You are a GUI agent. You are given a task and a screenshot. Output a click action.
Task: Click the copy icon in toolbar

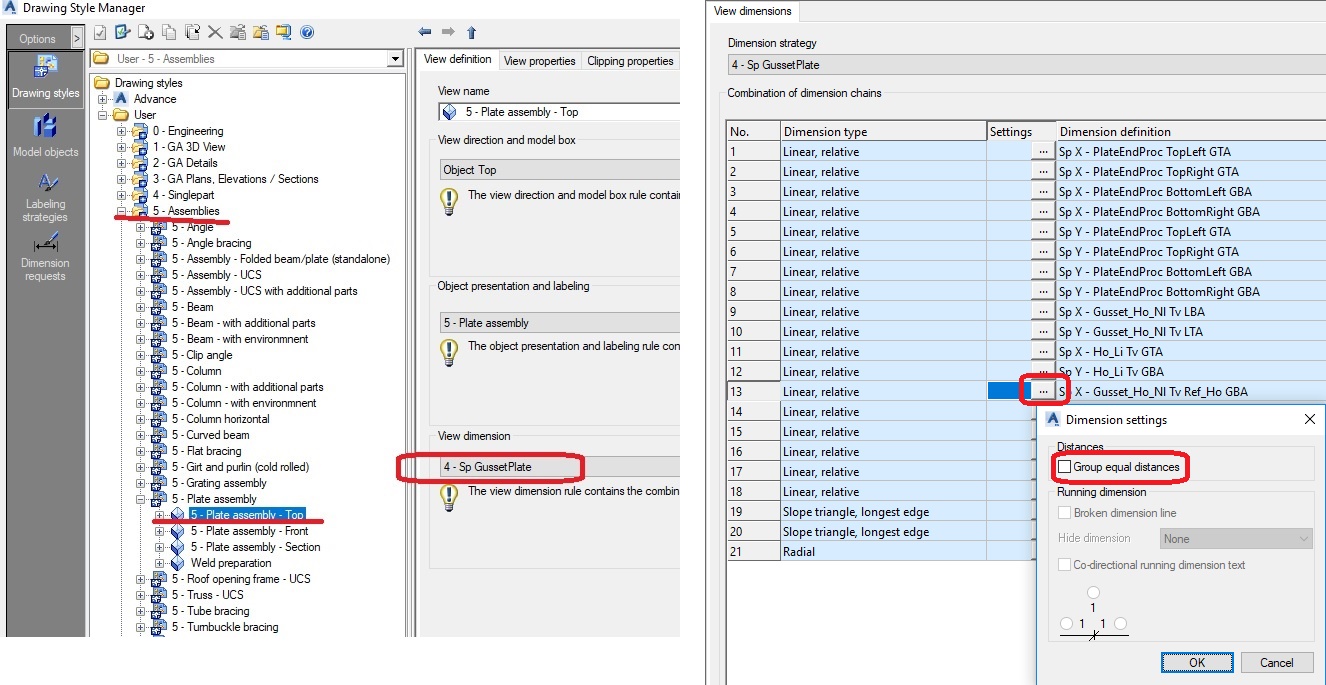[x=170, y=33]
